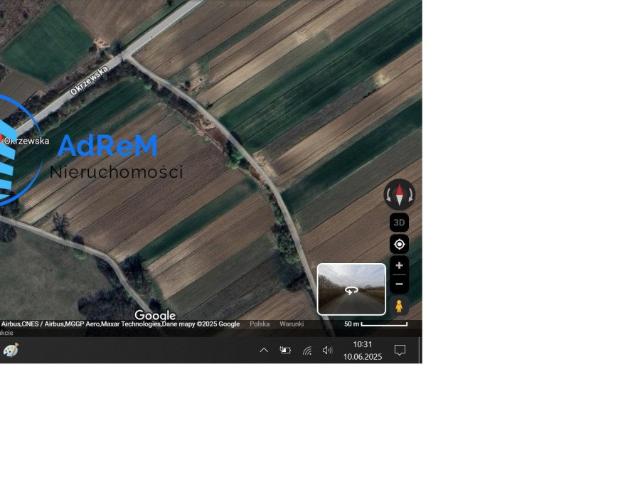Click the map data copyright text
Viewport: 640px width, 480px height.
coord(120,324)
